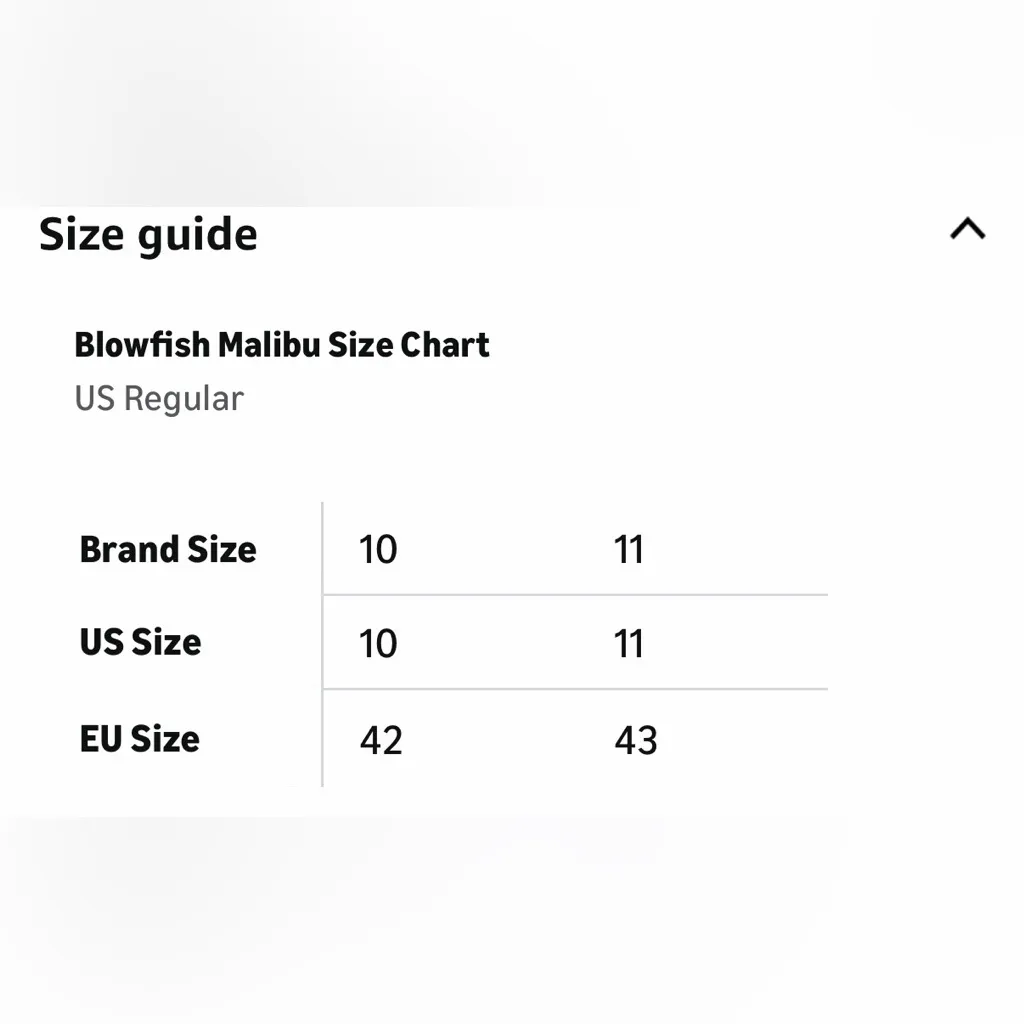The height and width of the screenshot is (1024, 1024).
Task: Click US Size value 10
Action: (x=378, y=643)
